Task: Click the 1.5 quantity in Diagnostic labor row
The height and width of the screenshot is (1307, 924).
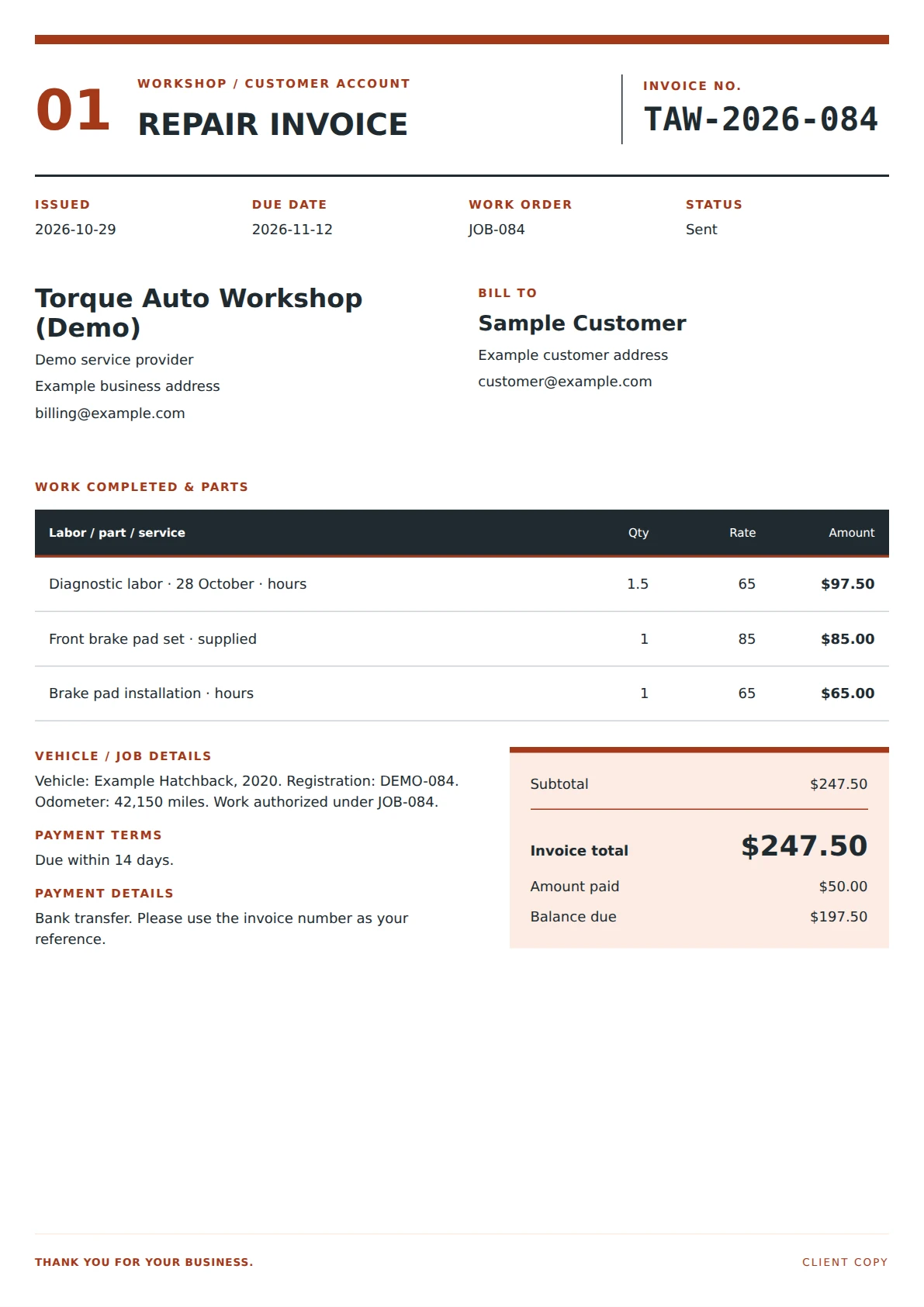Action: point(638,584)
